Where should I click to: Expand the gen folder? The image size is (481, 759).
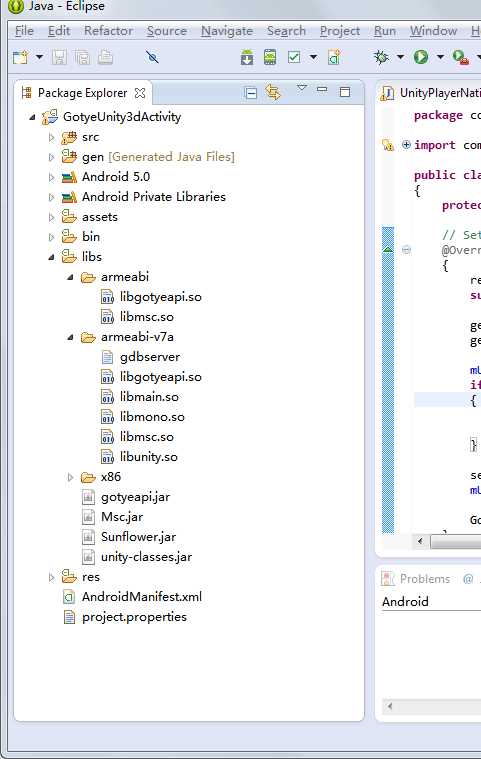(x=51, y=157)
